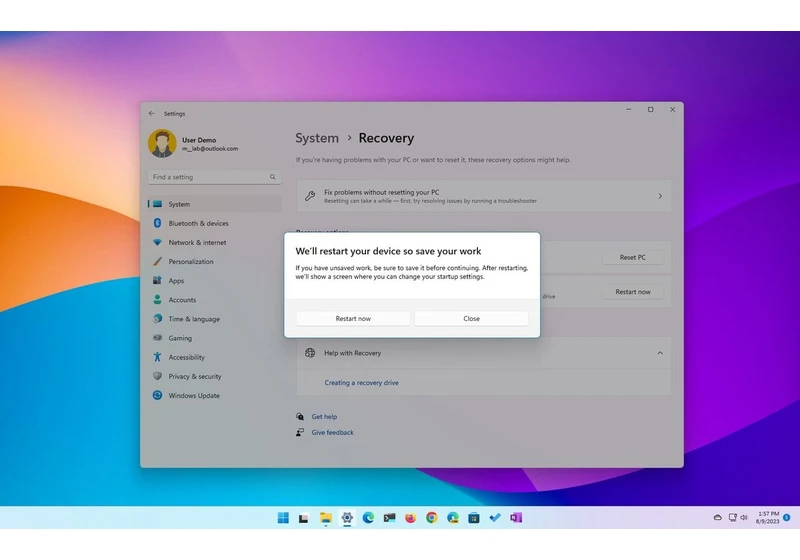Open Fix problems without resetting your PC
800x560 pixels.
pyautogui.click(x=484, y=196)
